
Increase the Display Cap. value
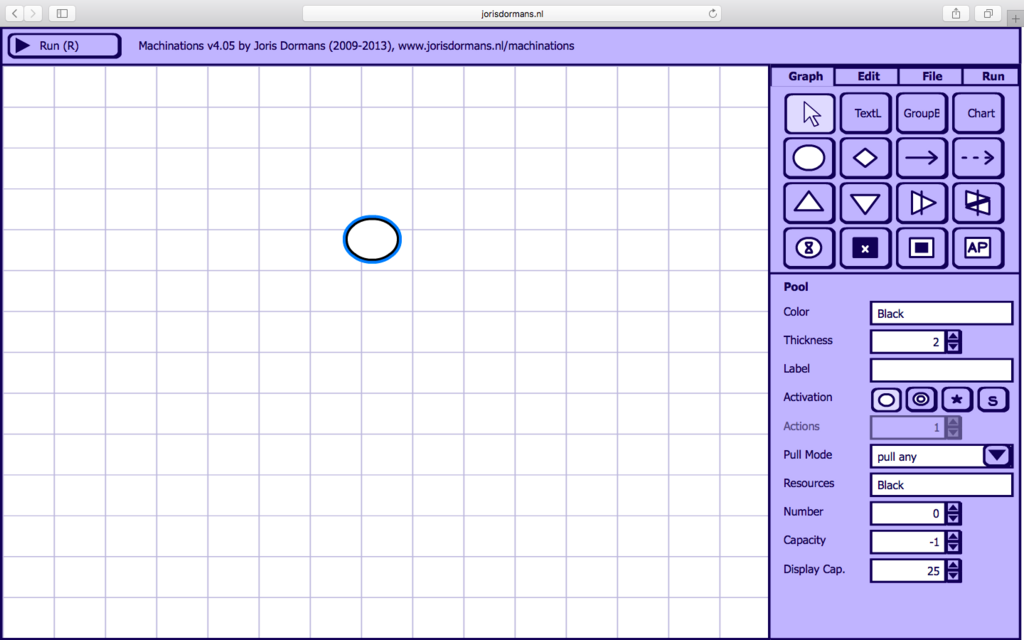click(x=953, y=566)
